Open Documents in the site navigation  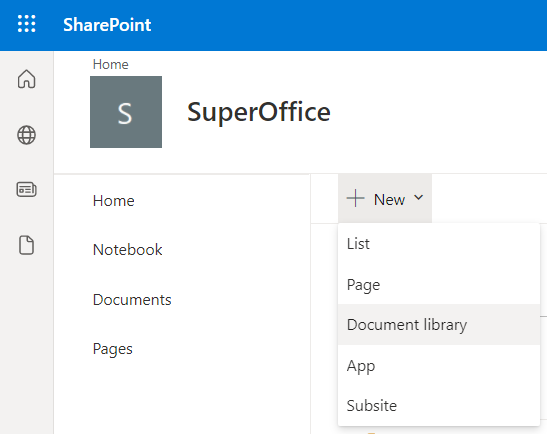[132, 300]
